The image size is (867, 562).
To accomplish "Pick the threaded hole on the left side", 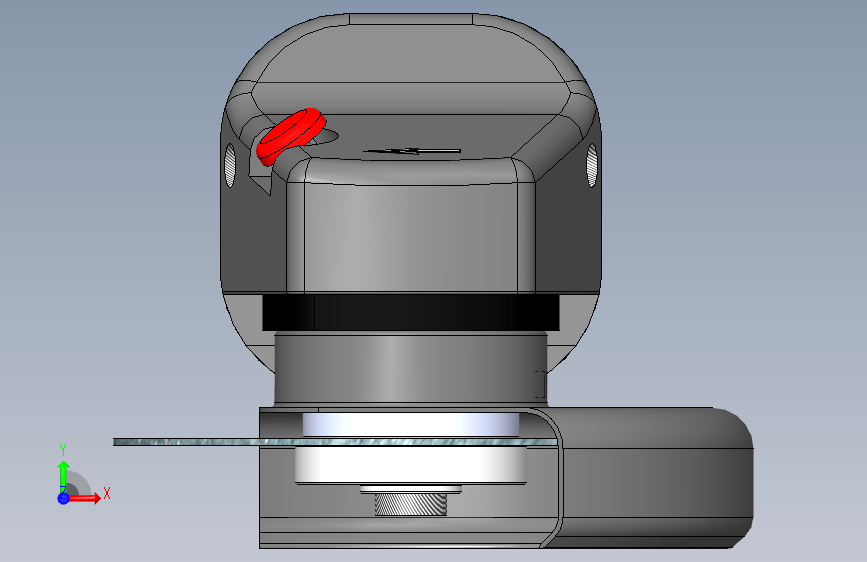I will click(x=229, y=165).
